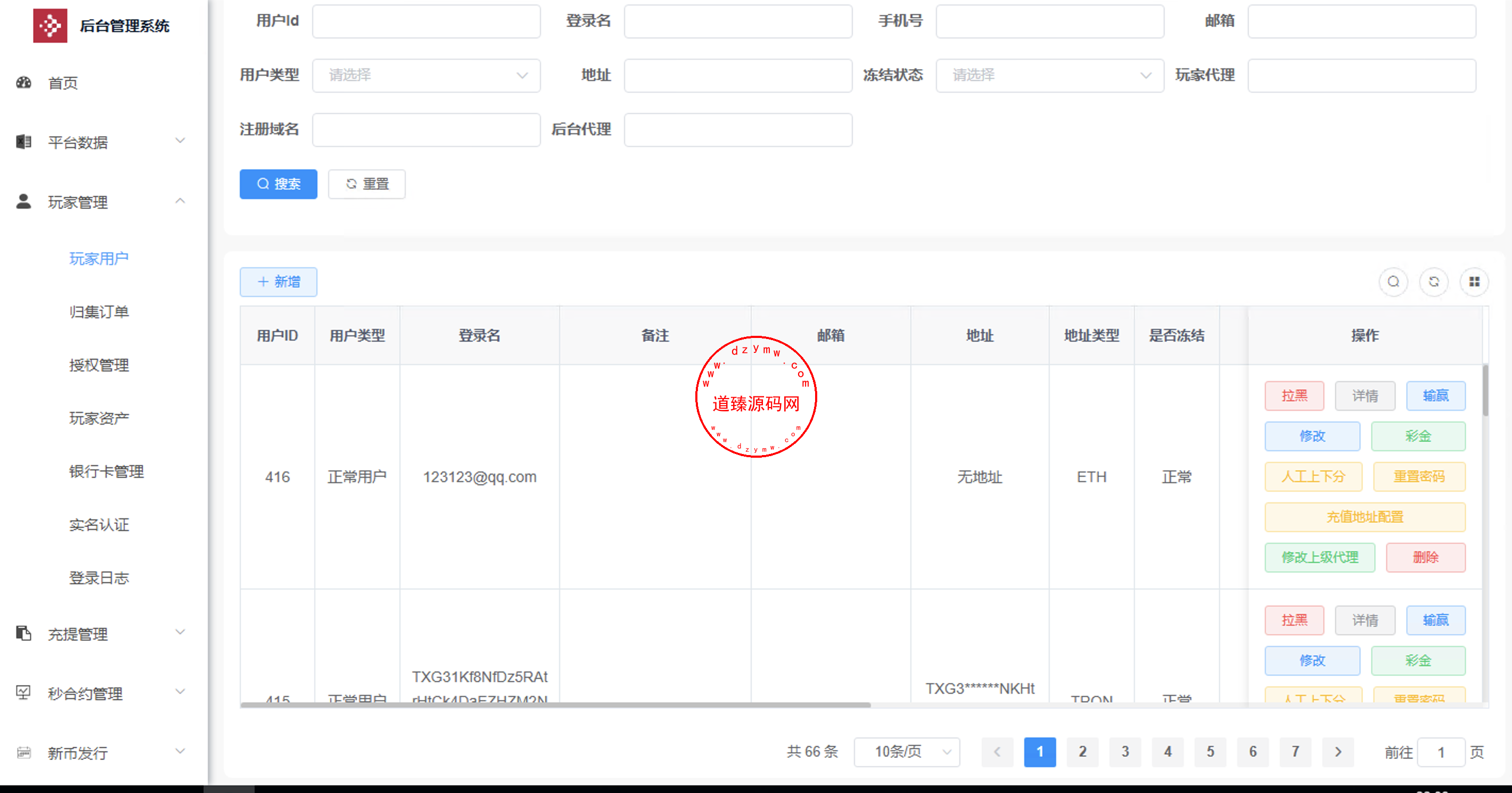
Task: Click 拉黑 for user 415
Action: 1294,621
